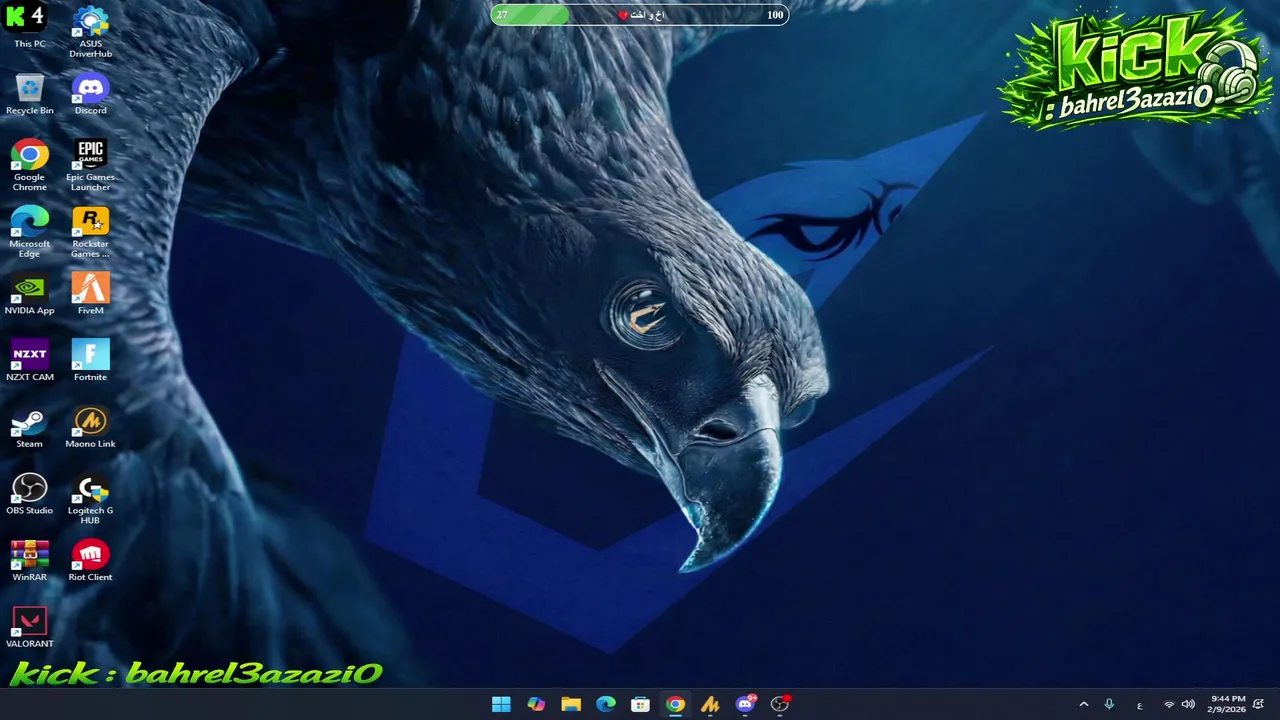The width and height of the screenshot is (1280, 720).
Task: Select the Fortnite desktop shortcut
Action: (x=90, y=361)
